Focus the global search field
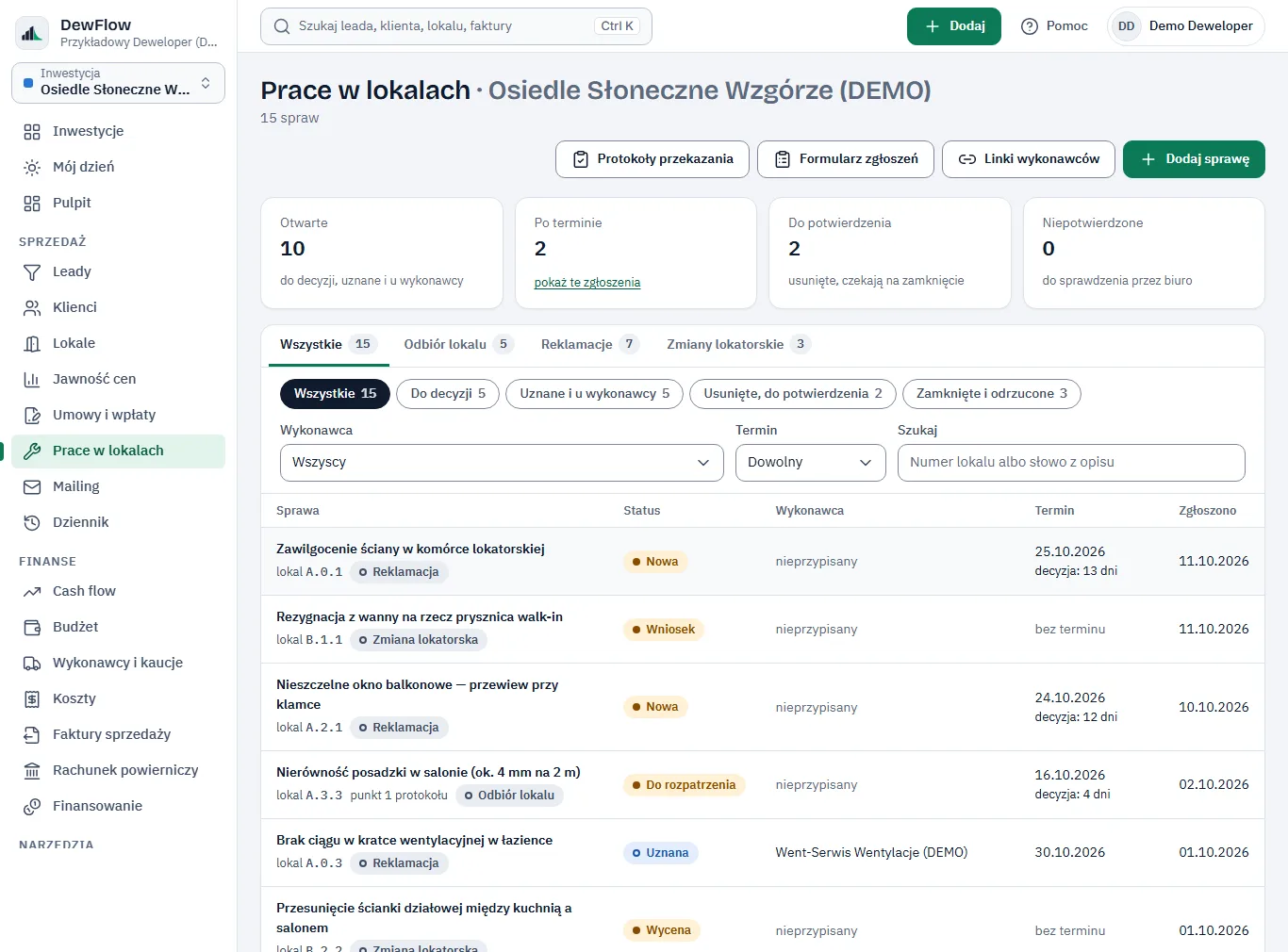 456,26
